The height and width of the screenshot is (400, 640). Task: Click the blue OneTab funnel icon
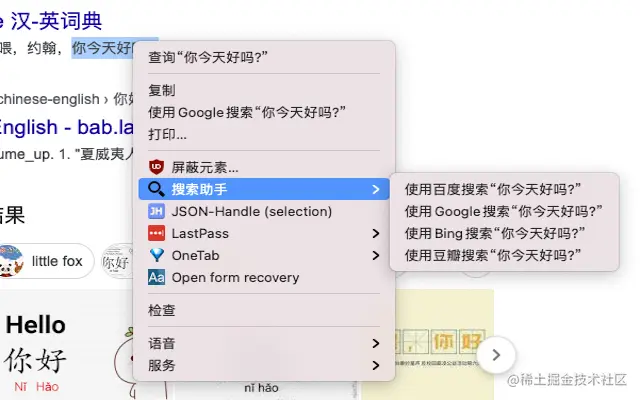[156, 255]
